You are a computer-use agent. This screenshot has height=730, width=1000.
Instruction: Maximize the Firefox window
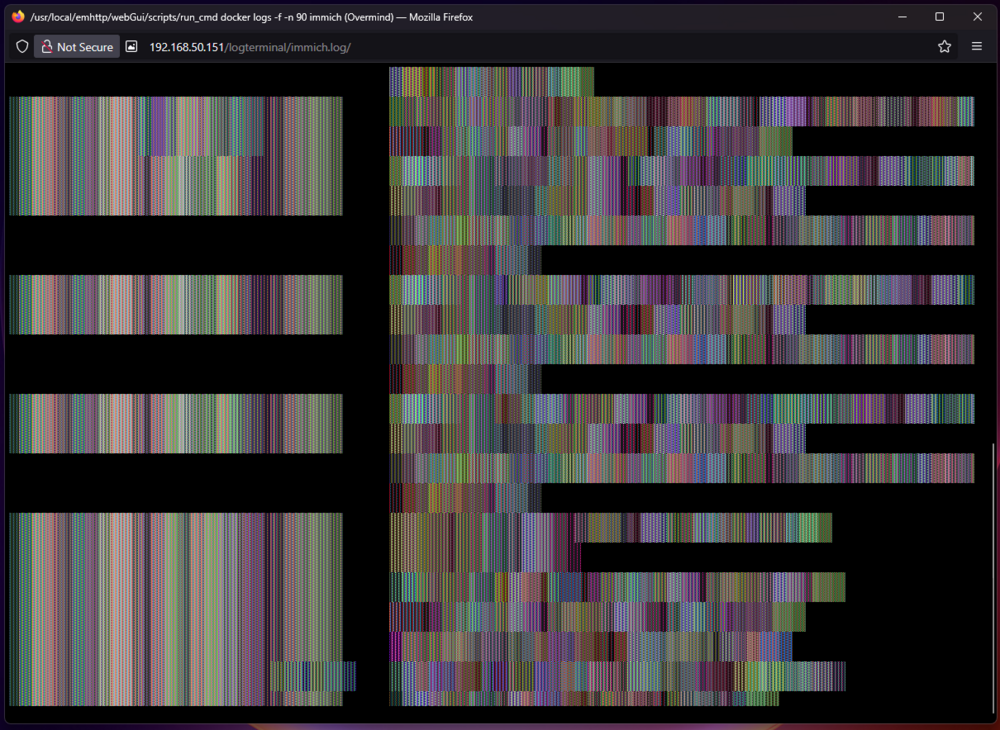pyautogui.click(x=939, y=17)
